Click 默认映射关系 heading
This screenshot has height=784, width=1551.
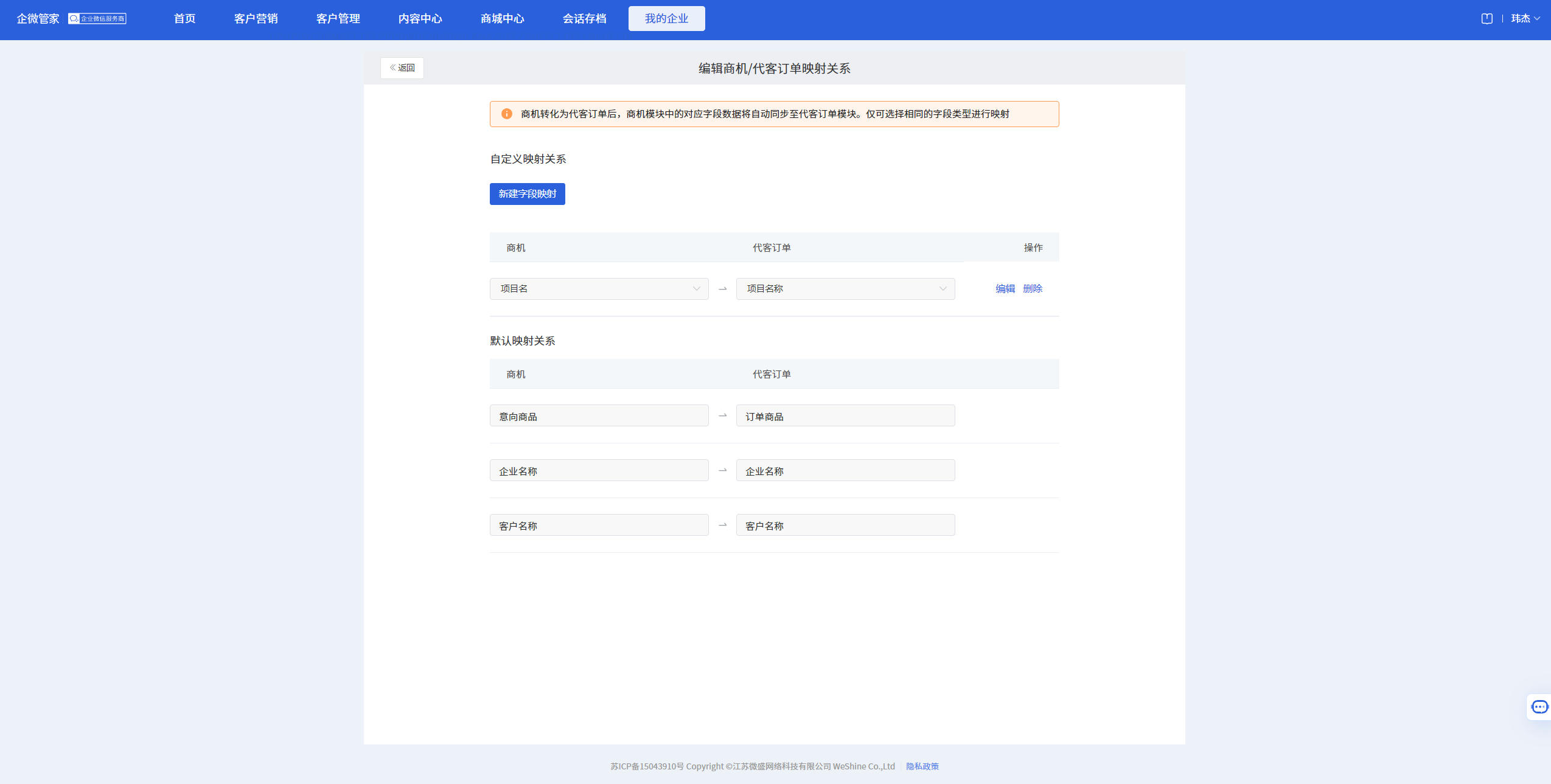point(523,341)
